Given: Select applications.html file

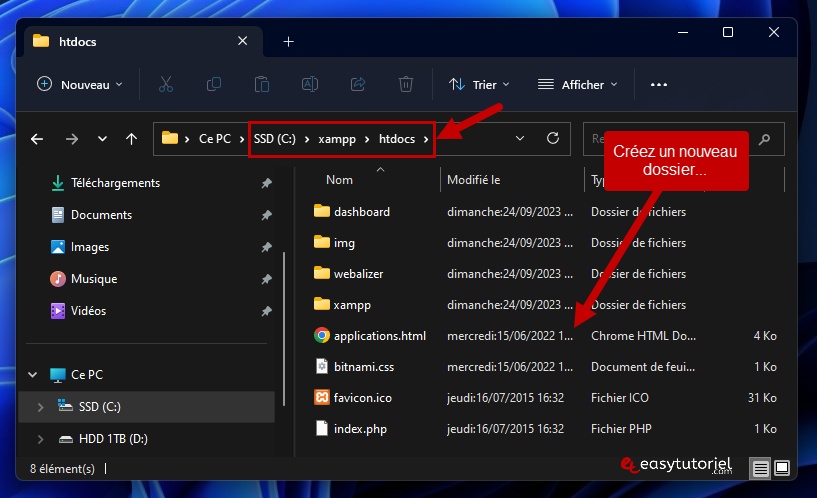Looking at the screenshot, I should [380, 336].
